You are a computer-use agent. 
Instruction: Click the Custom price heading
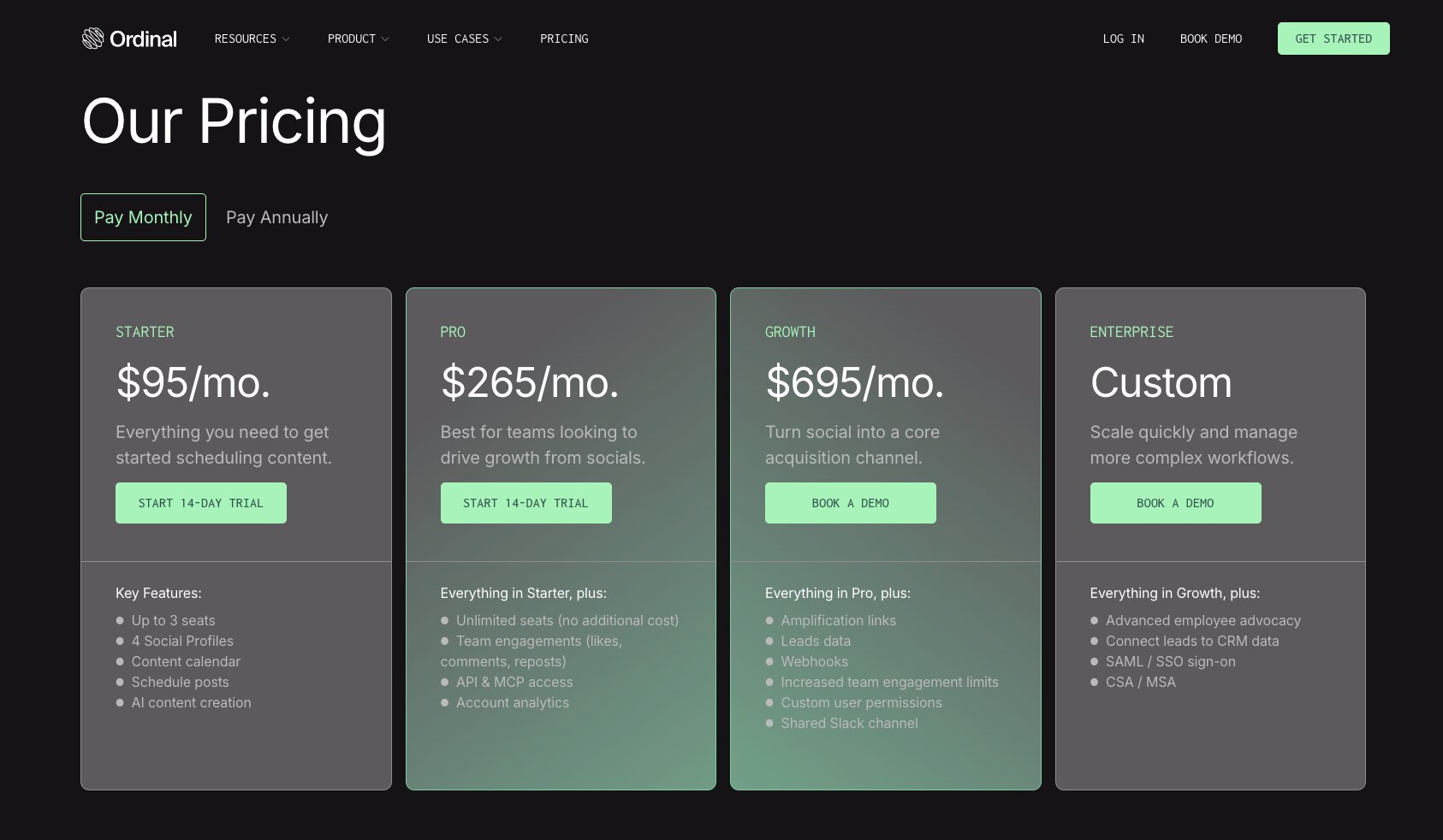coord(1161,382)
